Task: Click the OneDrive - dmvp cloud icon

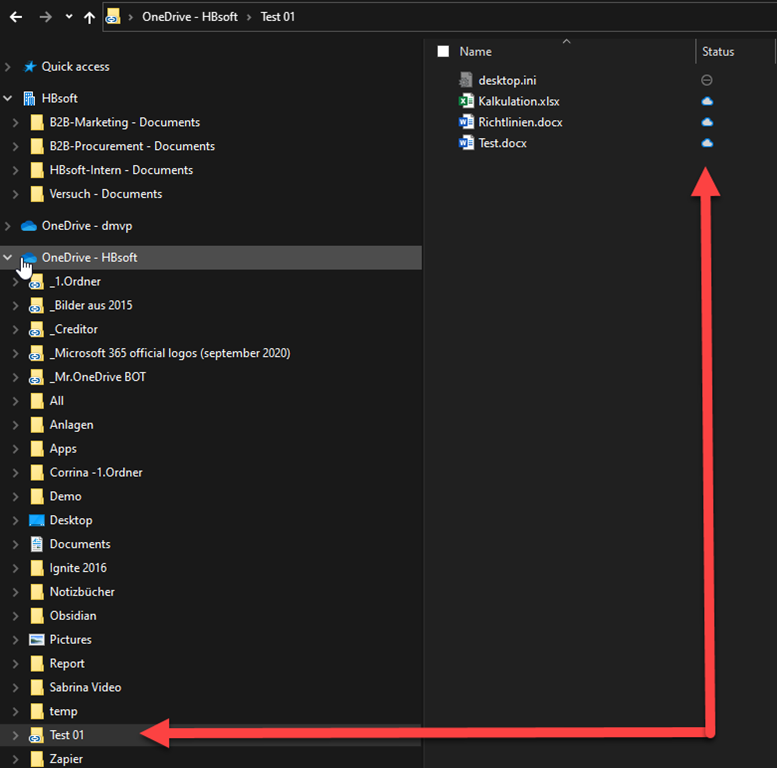Action: (x=29, y=226)
